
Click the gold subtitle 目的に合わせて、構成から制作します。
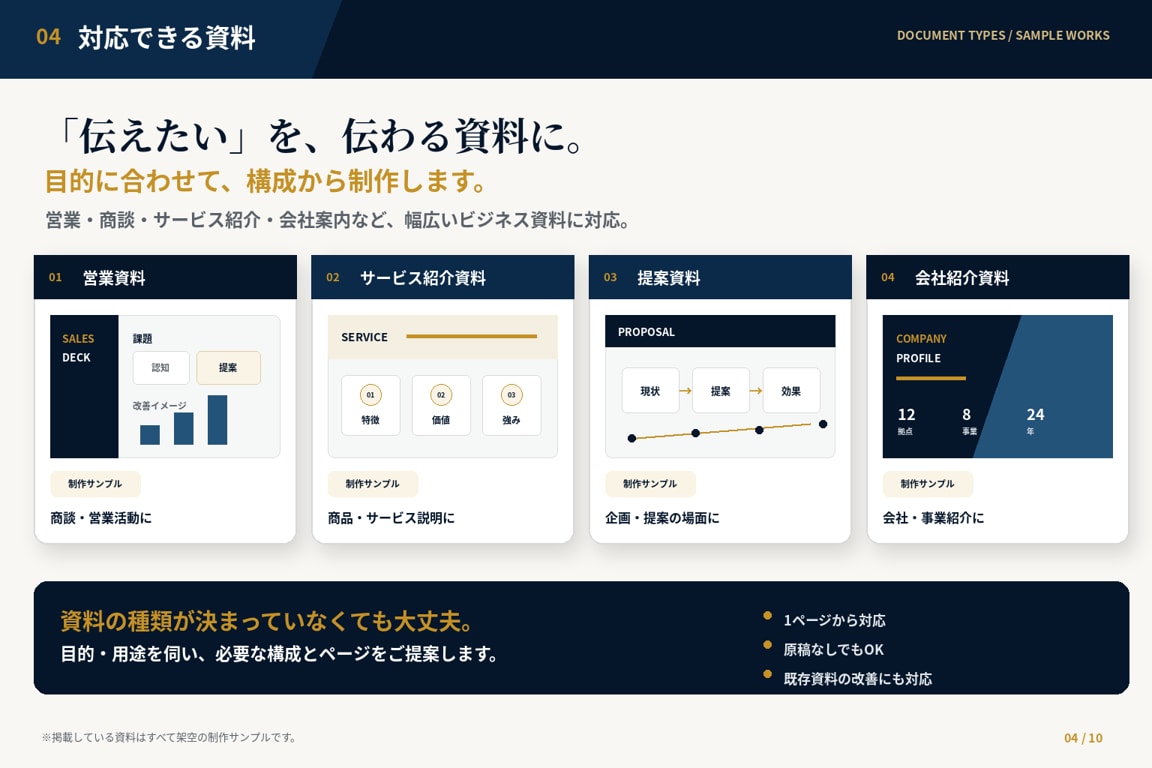(x=267, y=181)
